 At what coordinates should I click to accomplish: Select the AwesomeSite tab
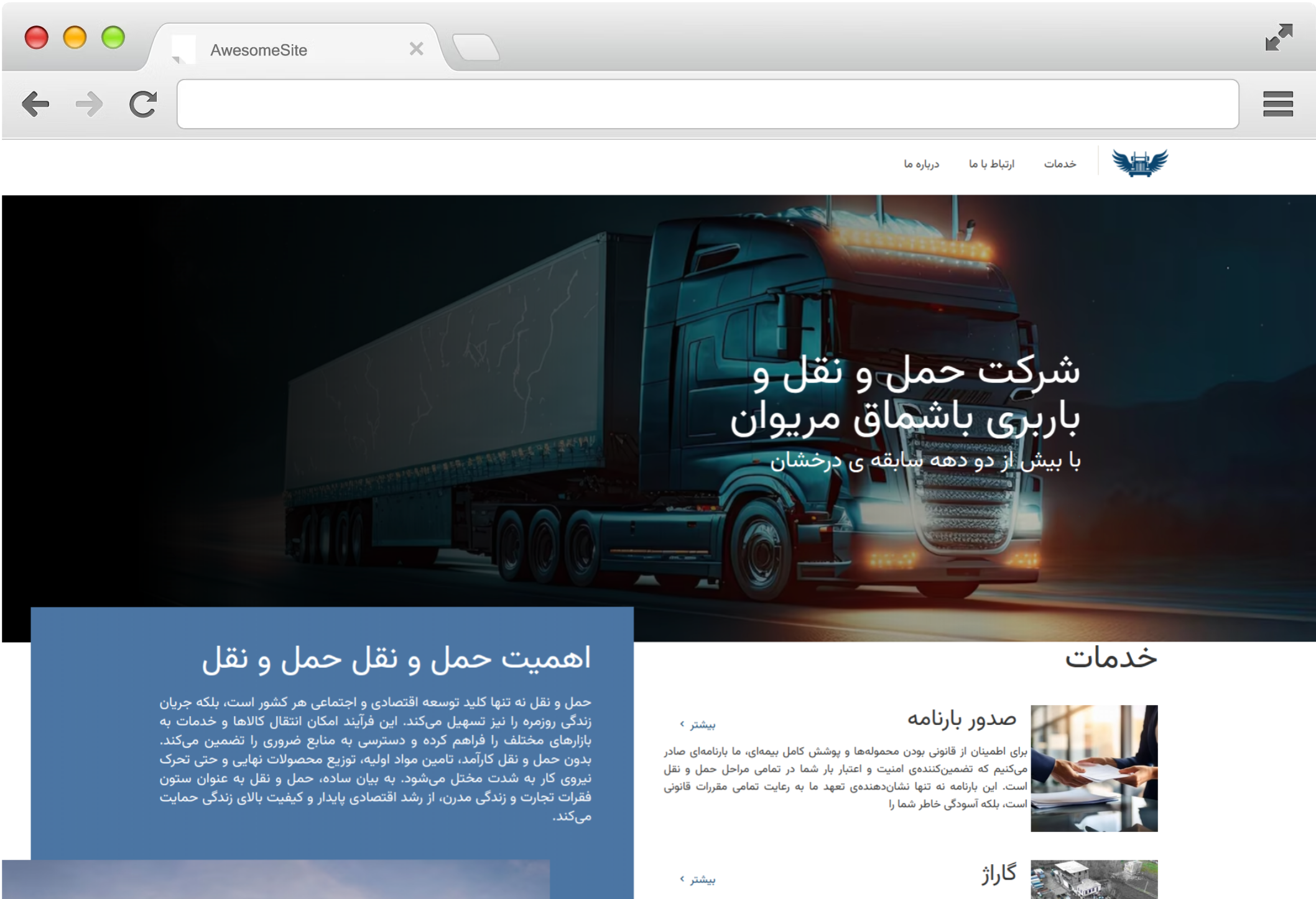tap(259, 50)
